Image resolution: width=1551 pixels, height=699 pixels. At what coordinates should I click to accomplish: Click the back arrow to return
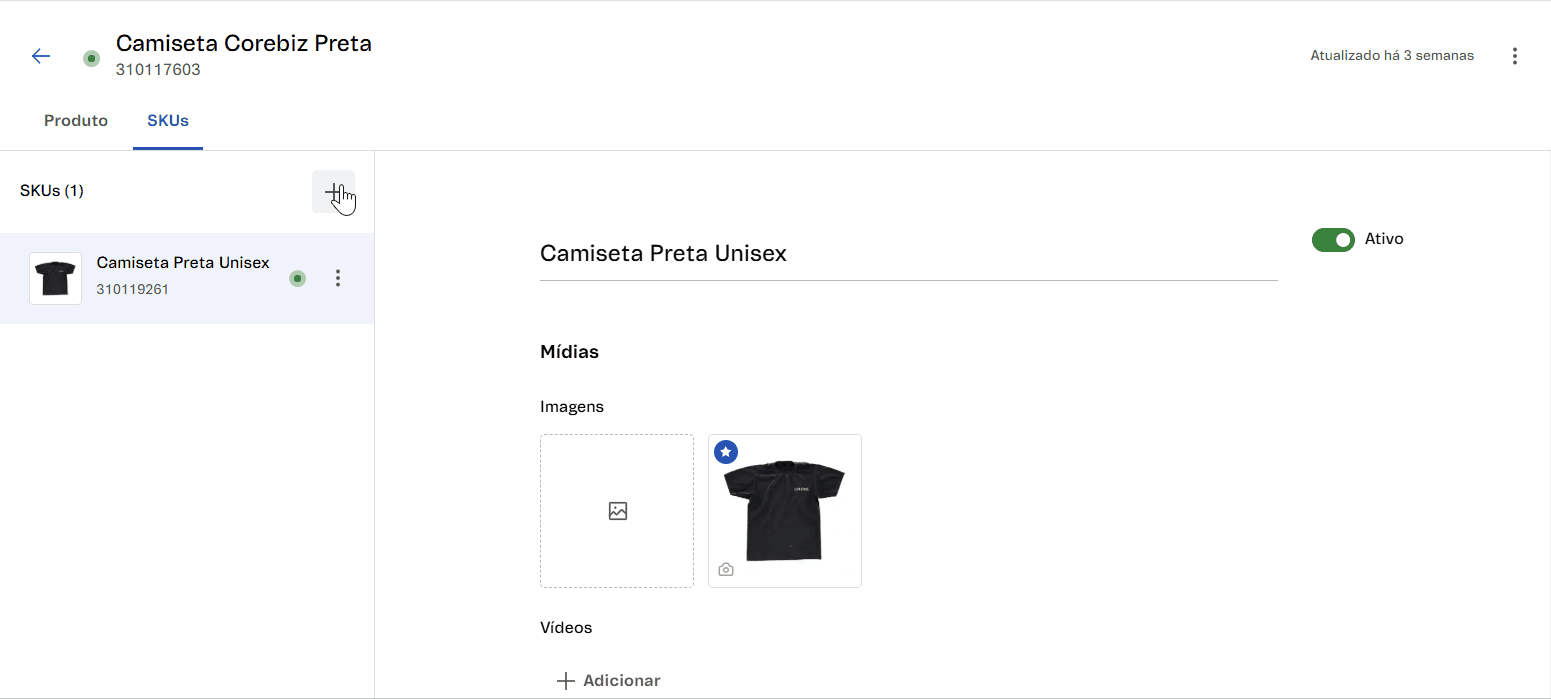[x=40, y=56]
